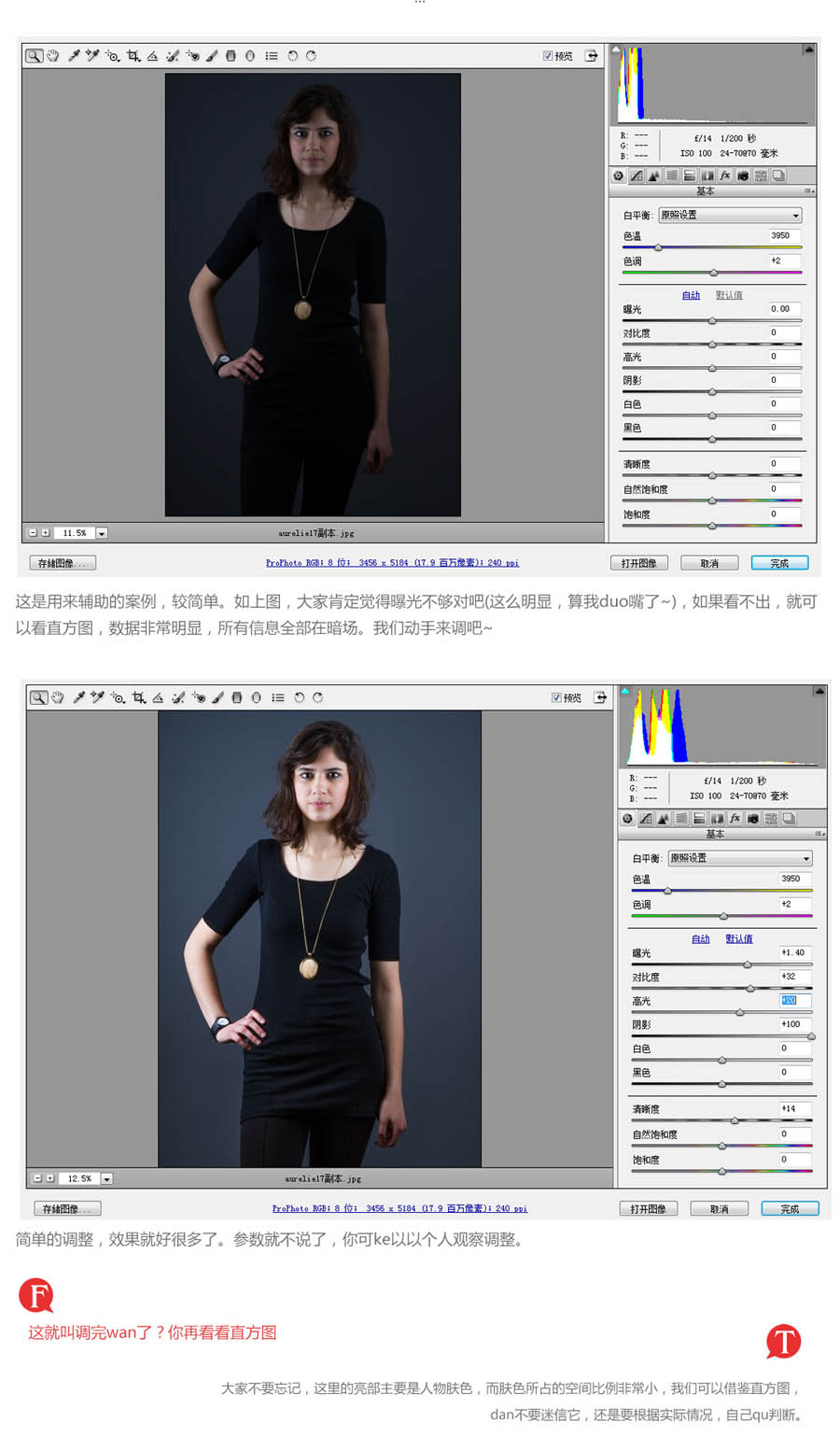
Task: Choose Crop tool in lower Camera Raw toolbar
Action: click(139, 697)
